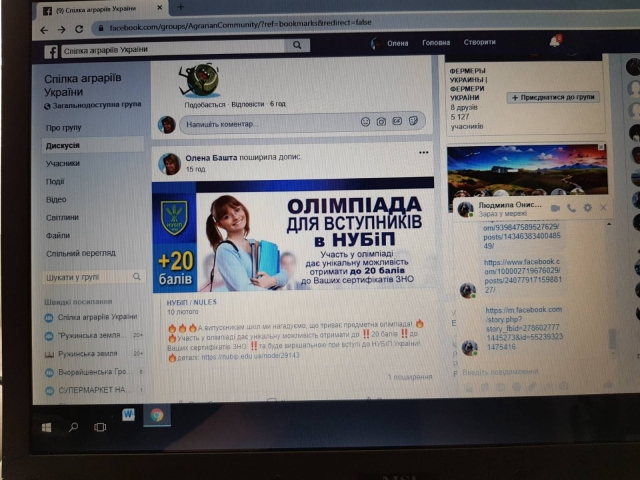
Task: Open the Olympiad НУБіП banner image
Action: (x=293, y=235)
